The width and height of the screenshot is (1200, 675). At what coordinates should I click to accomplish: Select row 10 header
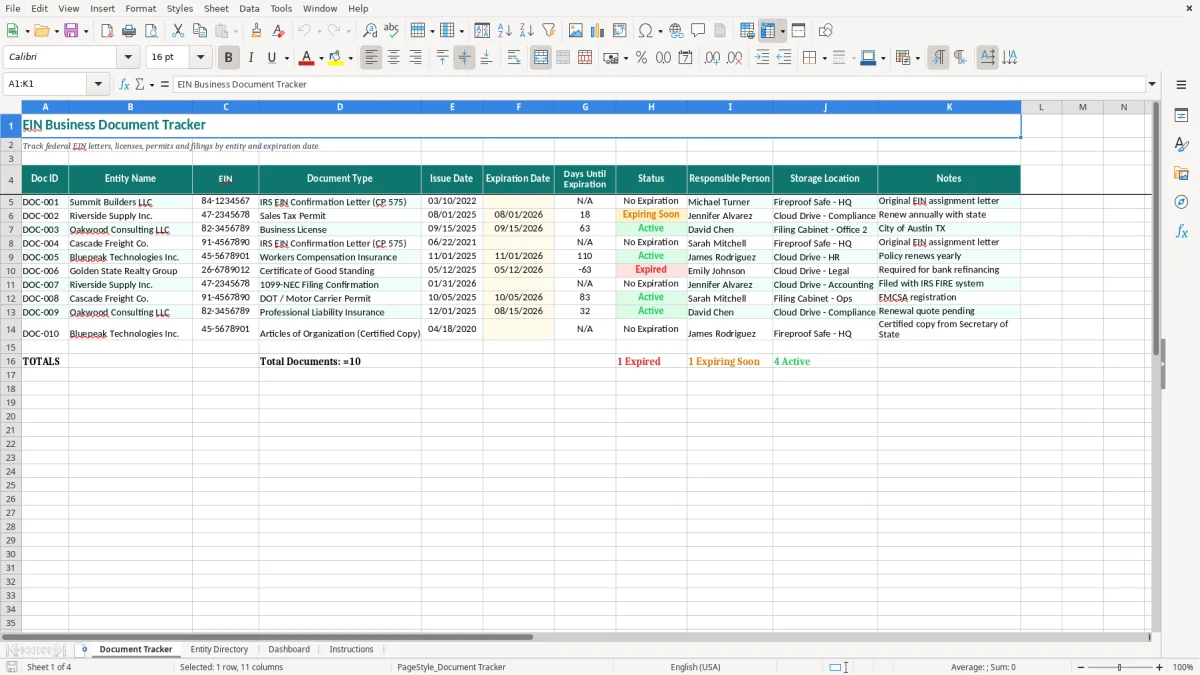[x=11, y=271]
